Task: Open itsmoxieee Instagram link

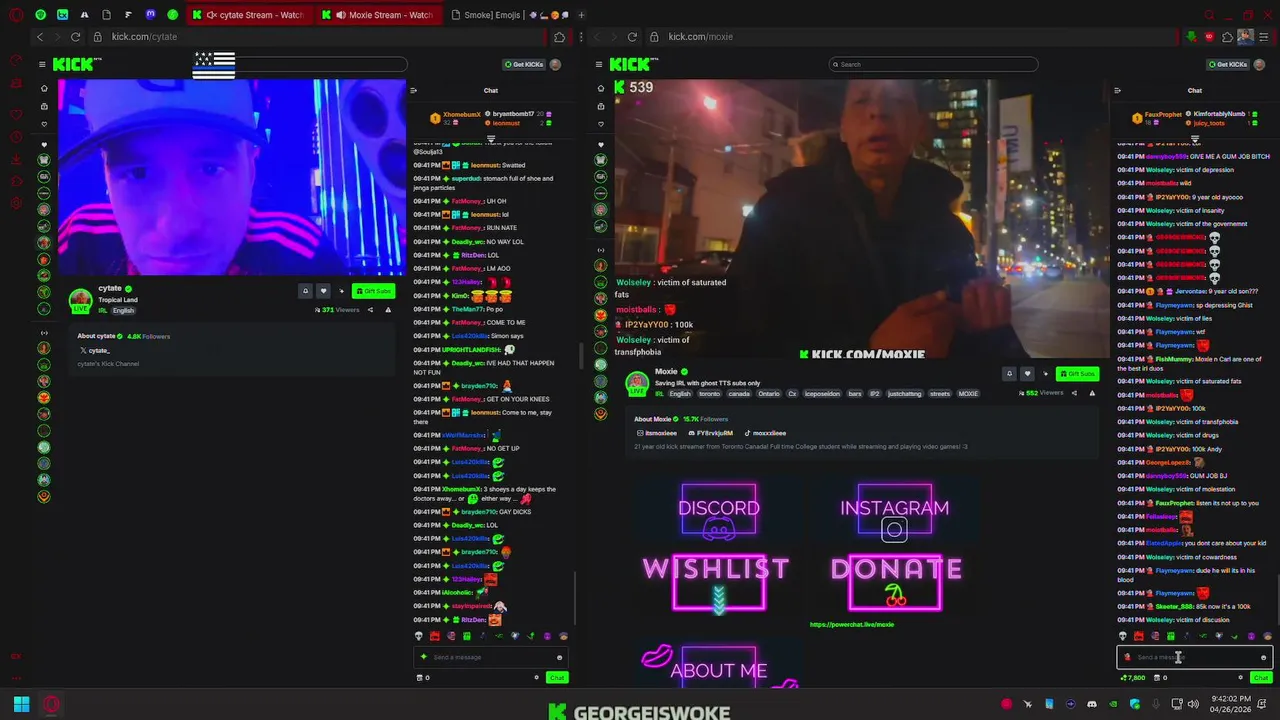Action: 657,433
